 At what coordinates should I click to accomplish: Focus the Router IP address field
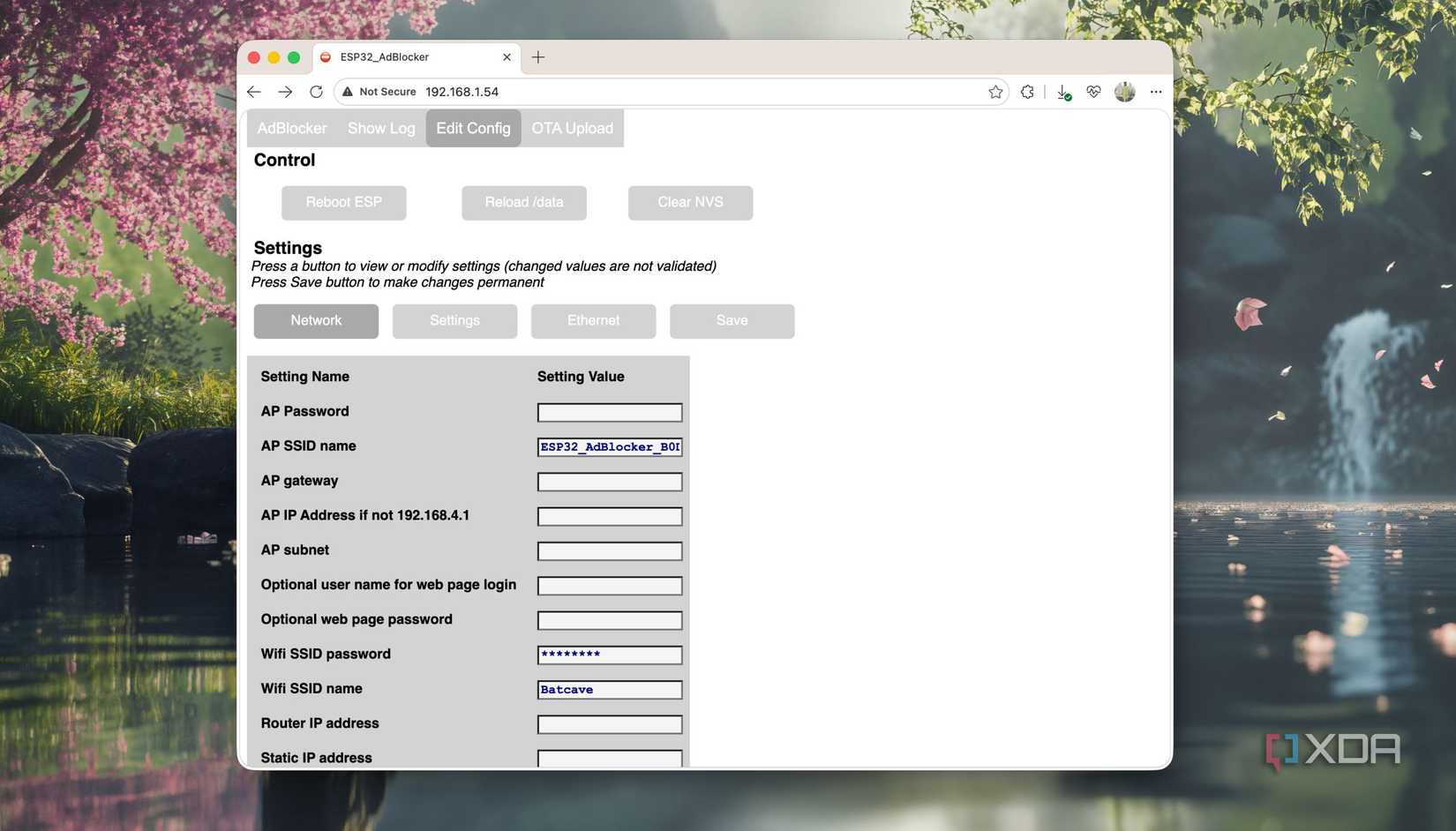[610, 724]
